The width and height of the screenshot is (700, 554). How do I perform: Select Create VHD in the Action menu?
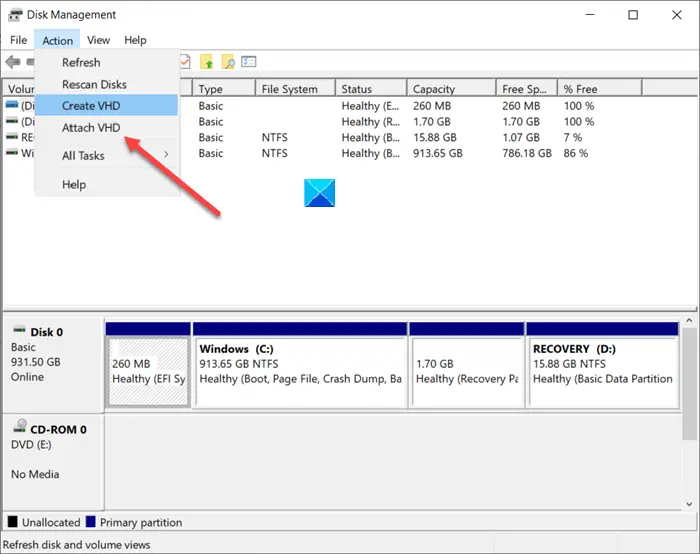[x=106, y=106]
